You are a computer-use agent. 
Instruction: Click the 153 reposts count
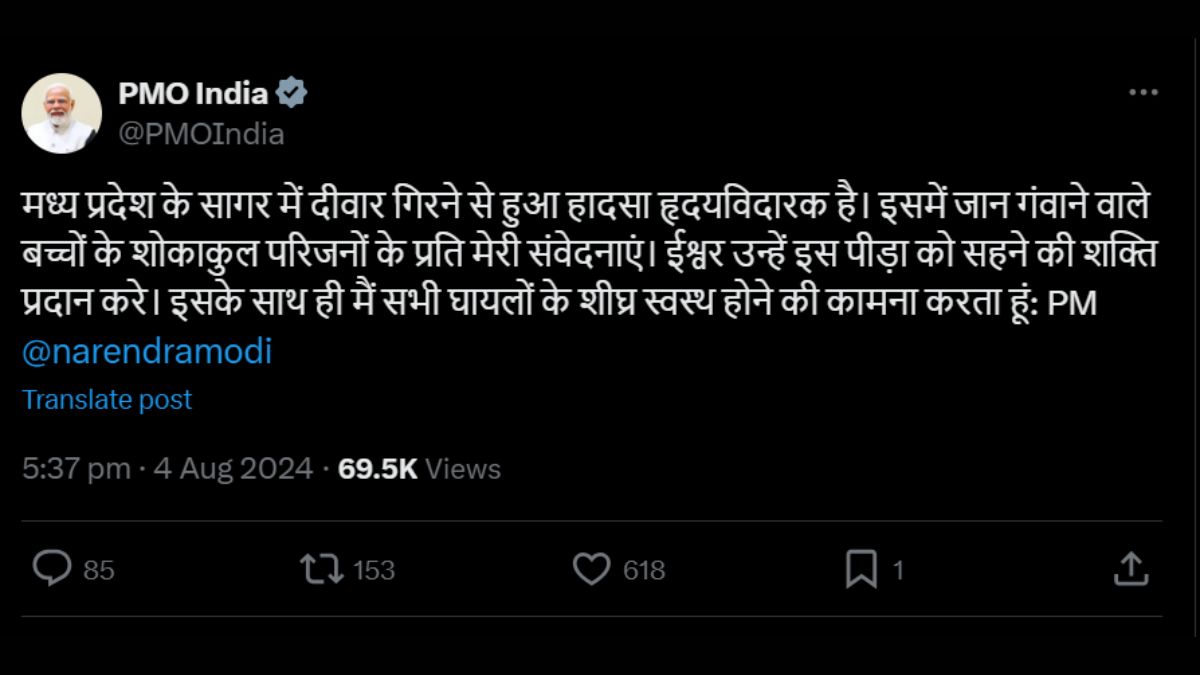click(x=374, y=570)
